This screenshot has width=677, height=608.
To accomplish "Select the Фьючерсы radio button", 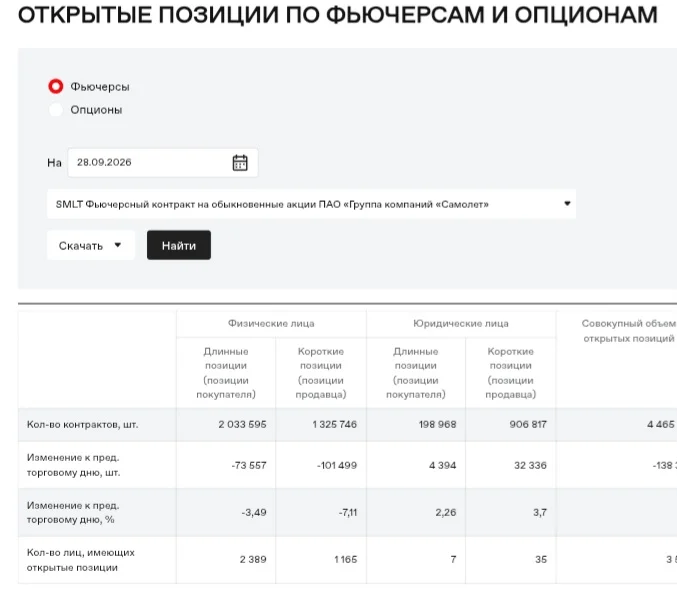I will click(56, 86).
